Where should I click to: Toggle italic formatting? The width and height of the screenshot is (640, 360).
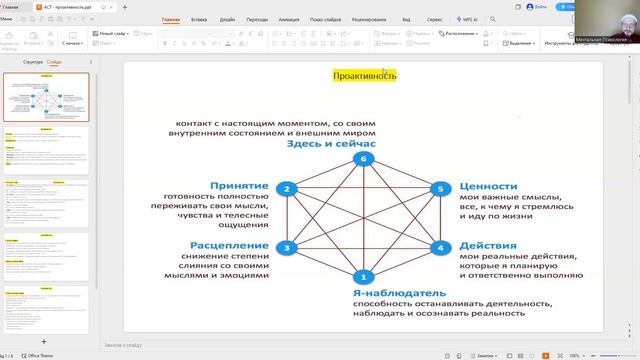[174, 43]
